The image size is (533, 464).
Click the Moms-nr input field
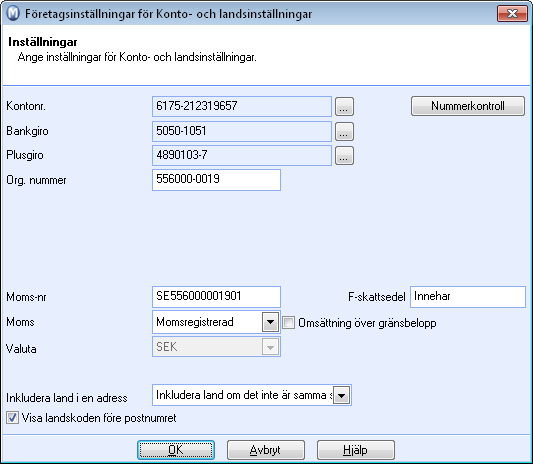pos(216,297)
